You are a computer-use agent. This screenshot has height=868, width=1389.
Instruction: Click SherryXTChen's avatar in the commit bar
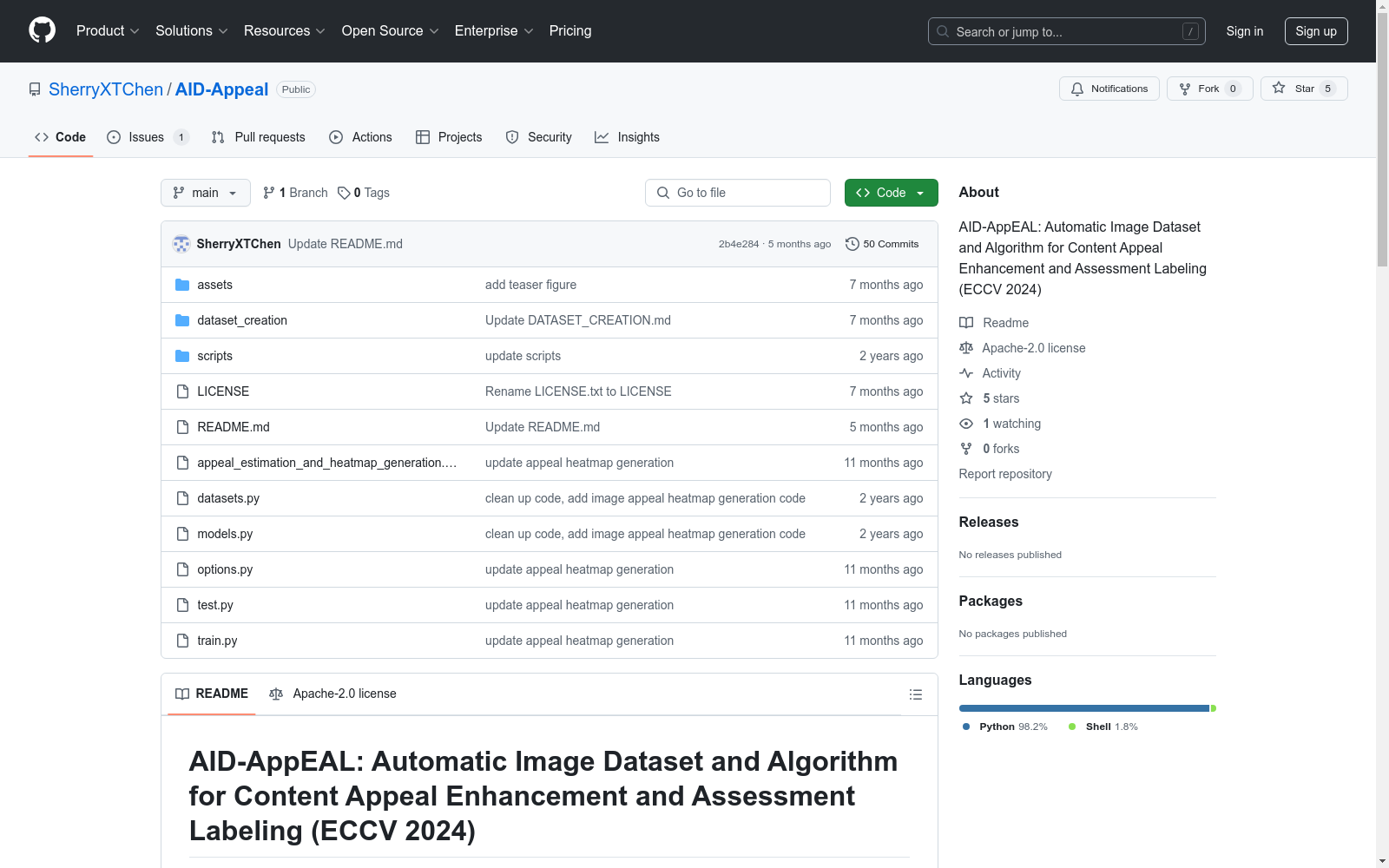181,244
